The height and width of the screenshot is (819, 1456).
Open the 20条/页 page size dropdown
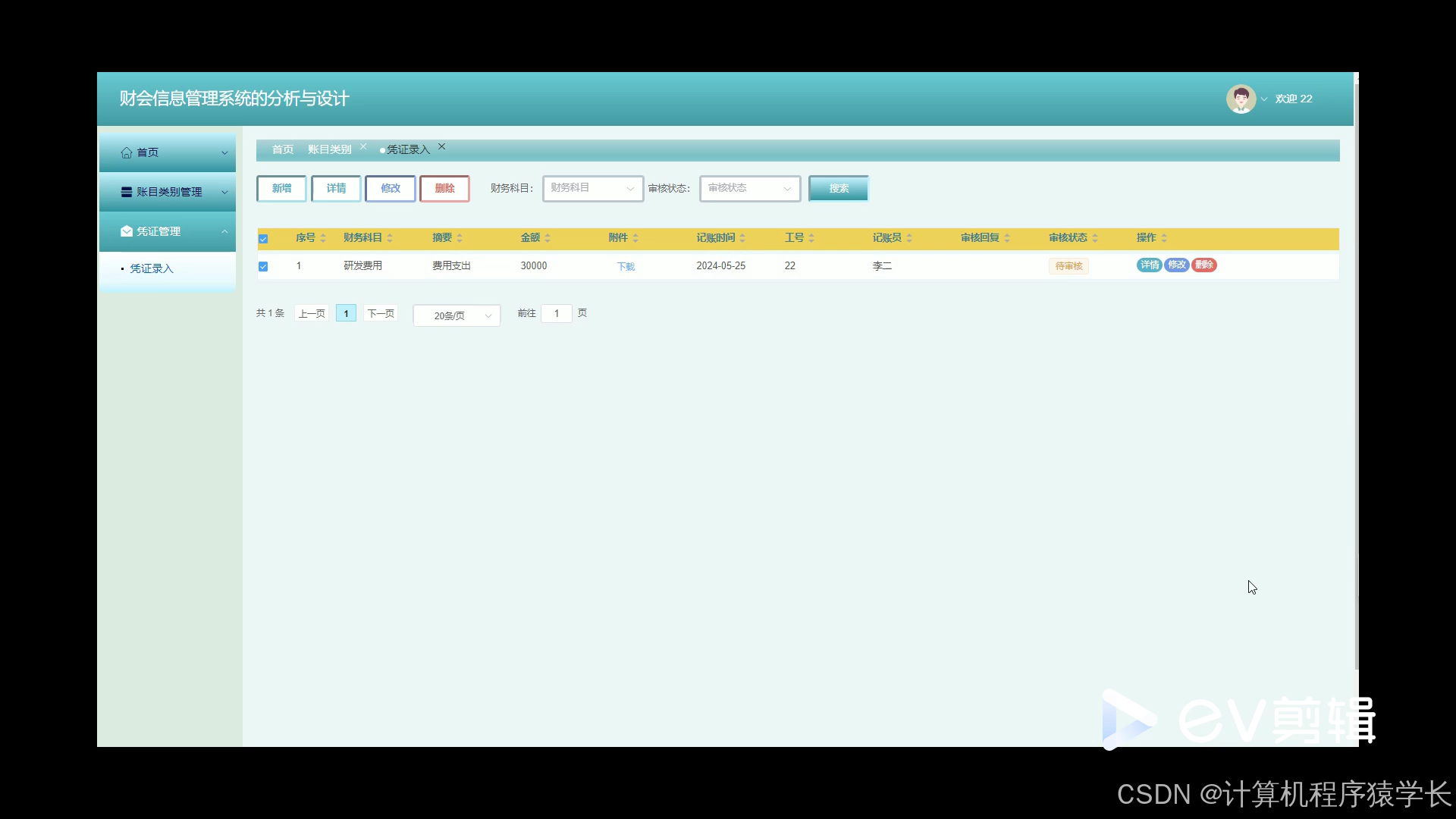(457, 315)
